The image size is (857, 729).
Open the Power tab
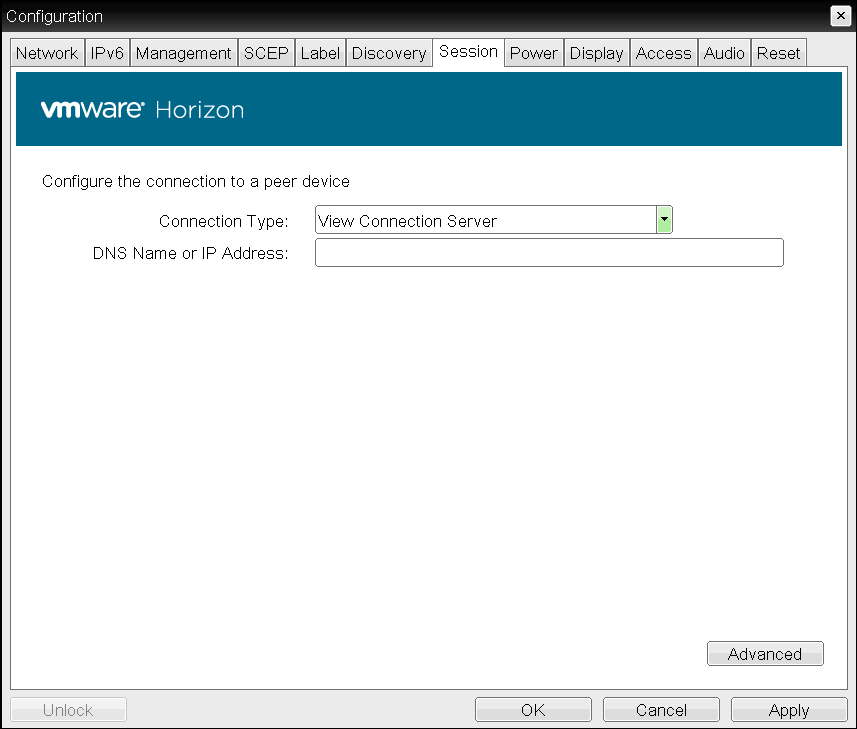coord(534,53)
